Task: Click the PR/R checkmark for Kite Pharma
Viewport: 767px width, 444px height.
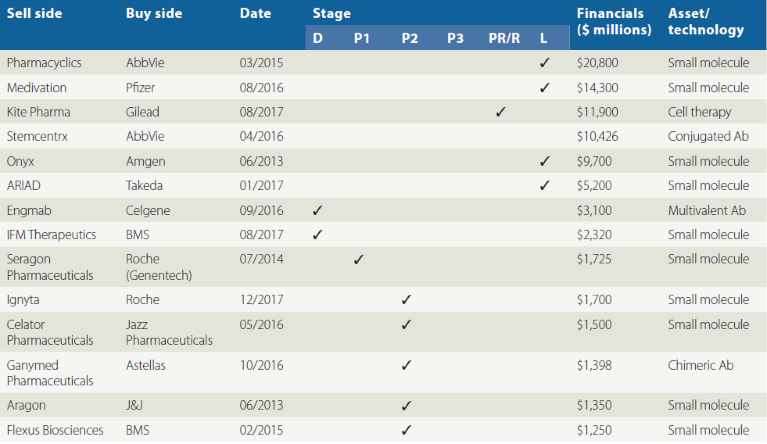Action: [x=499, y=112]
